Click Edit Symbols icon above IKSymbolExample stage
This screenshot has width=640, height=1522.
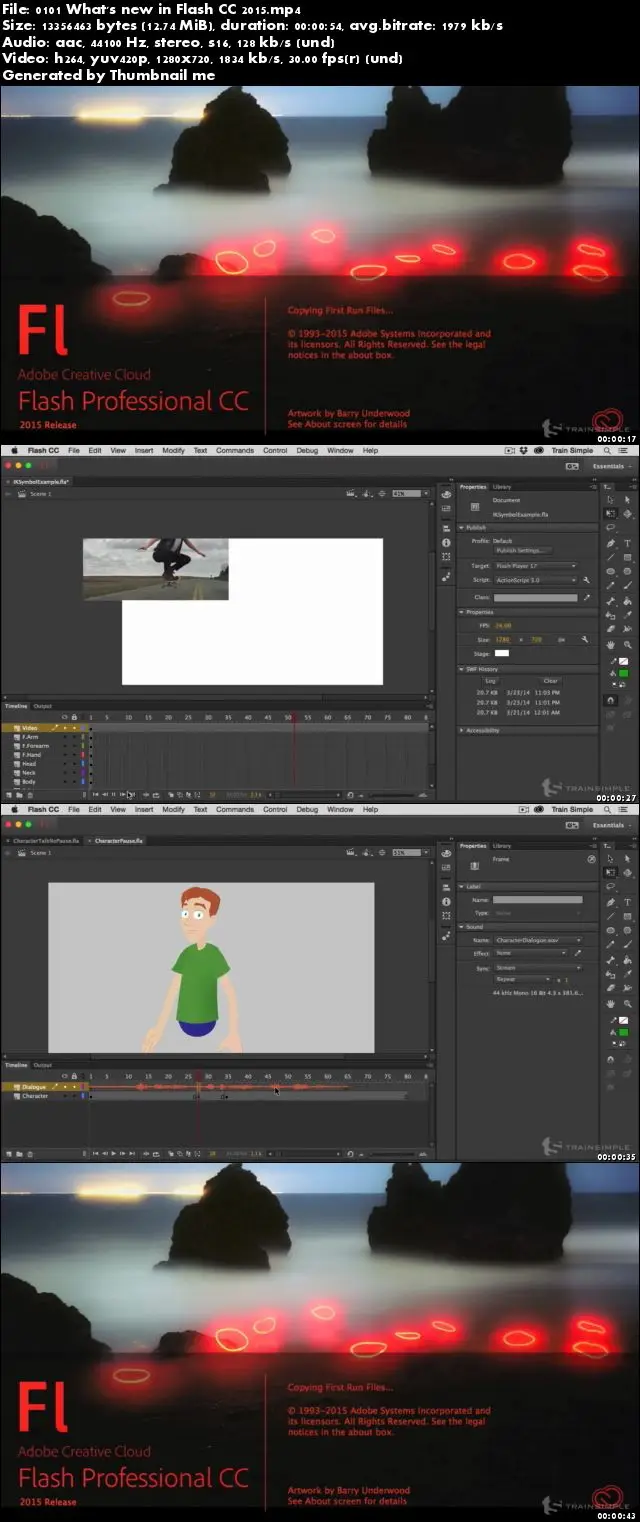coord(366,493)
